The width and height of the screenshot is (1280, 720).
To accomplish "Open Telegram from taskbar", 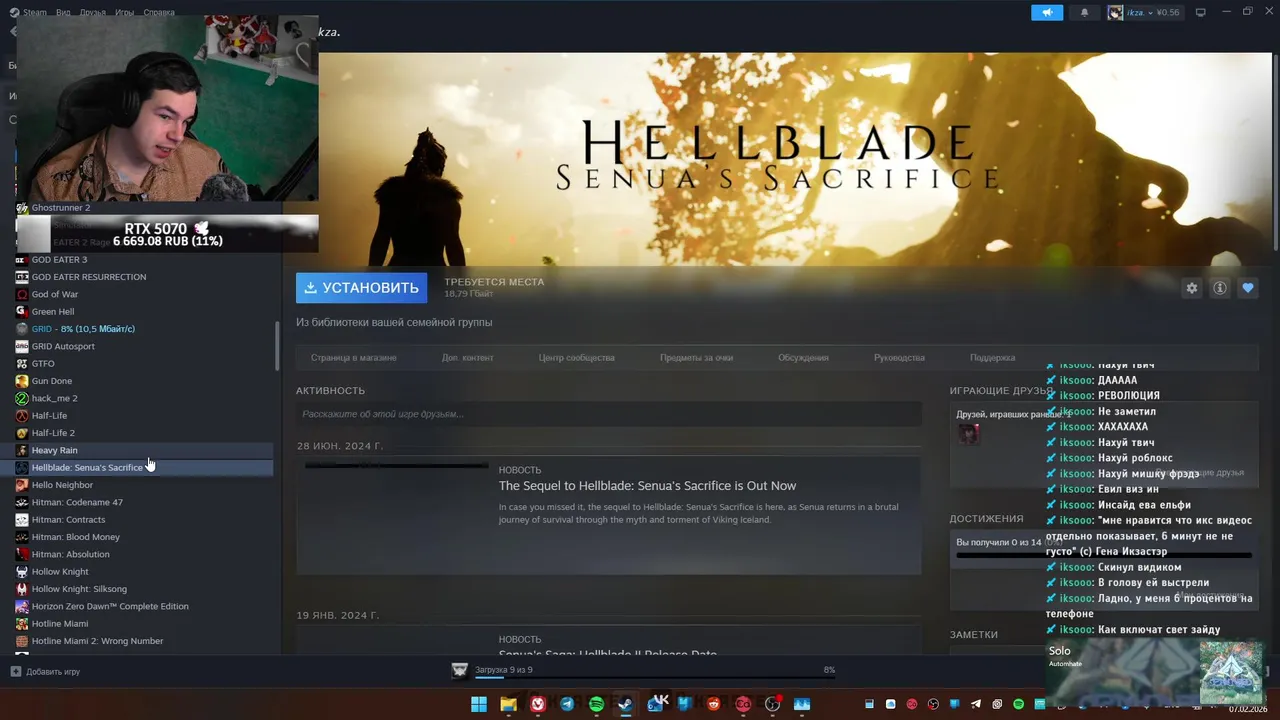I will (x=567, y=704).
